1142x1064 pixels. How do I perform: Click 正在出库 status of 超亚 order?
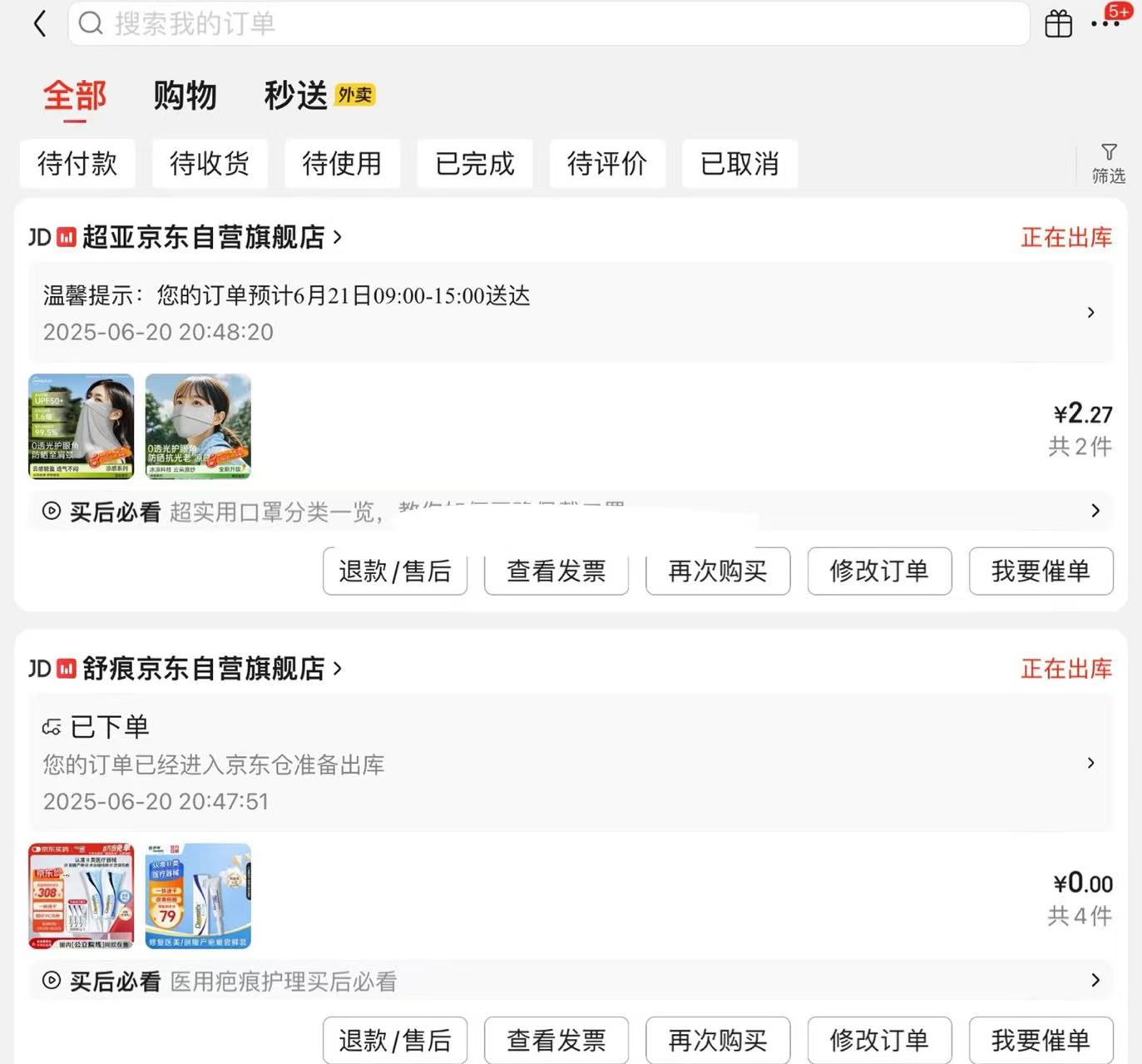[x=1066, y=237]
